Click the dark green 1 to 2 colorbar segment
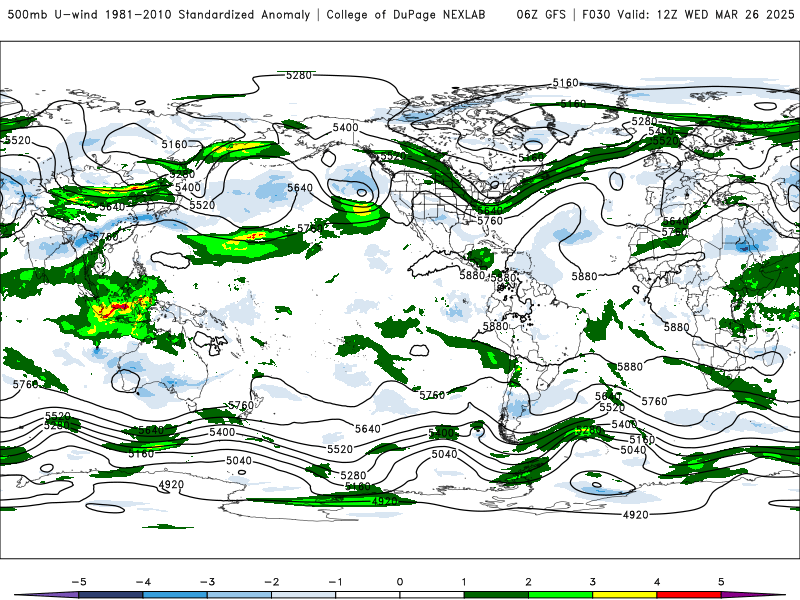 (496, 595)
